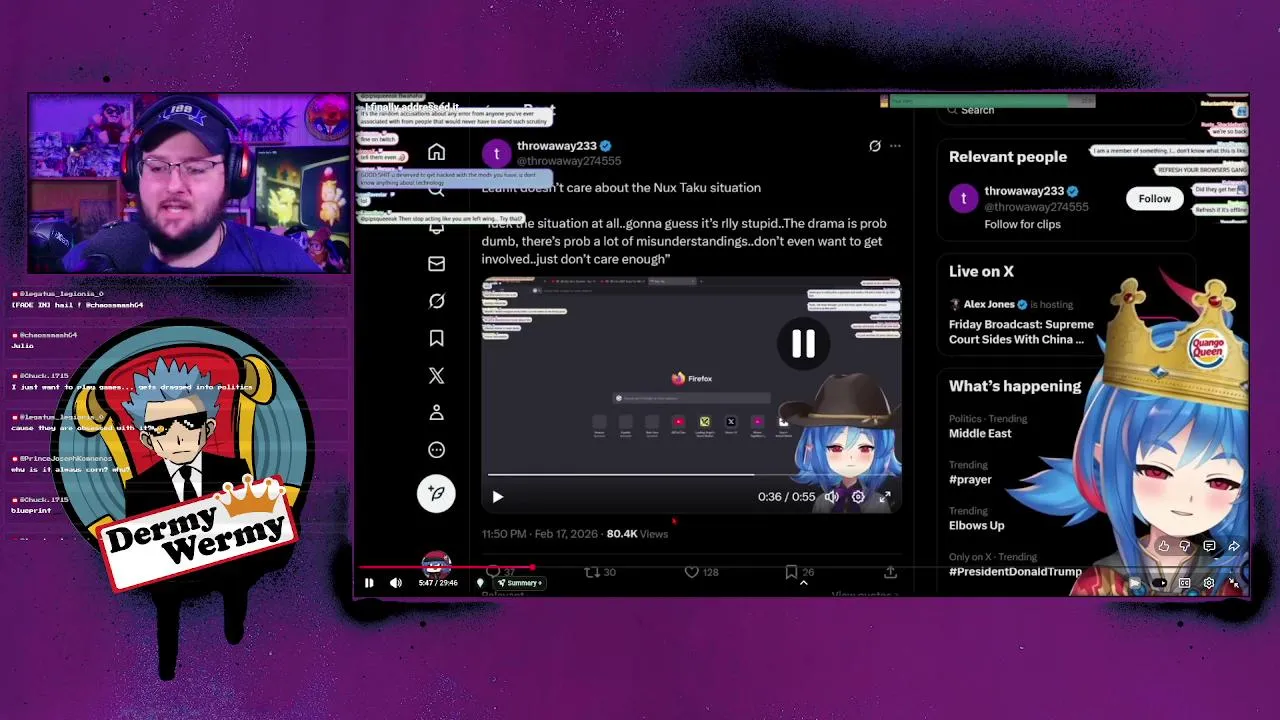Mute the outer player volume speaker
The width and height of the screenshot is (1280, 720).
tap(396, 583)
